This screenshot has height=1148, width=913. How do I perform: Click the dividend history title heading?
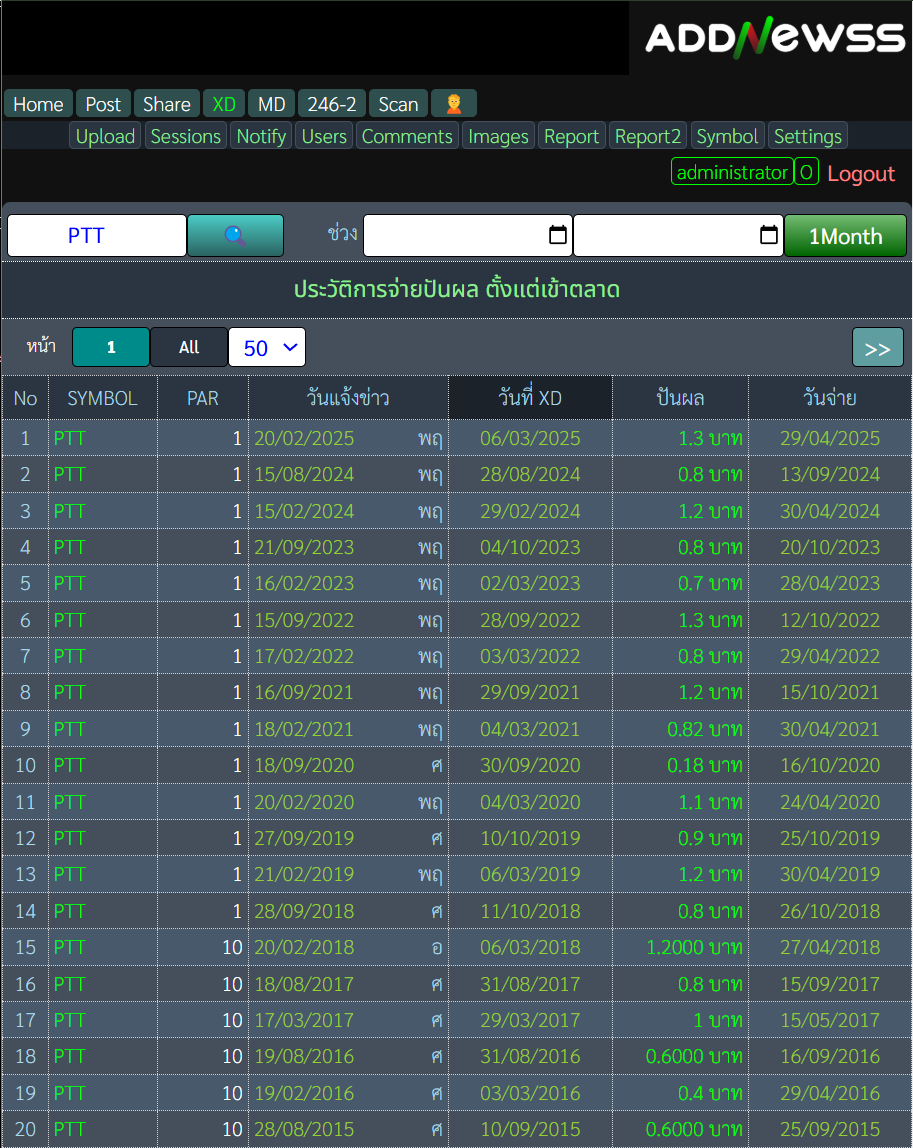tap(457, 289)
